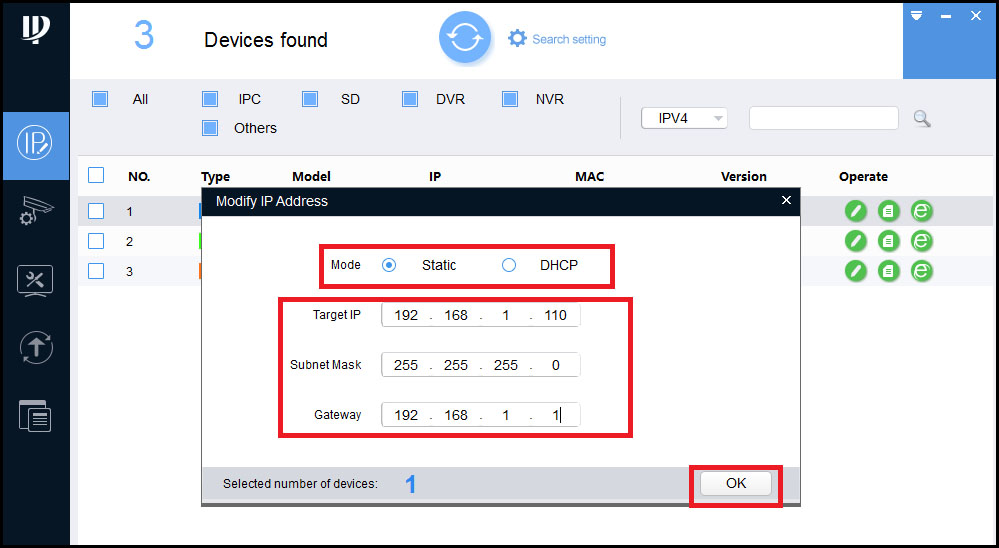Screen dimensions: 999x548
Task: Click the Target IP third octet 1
Action: 506,315
